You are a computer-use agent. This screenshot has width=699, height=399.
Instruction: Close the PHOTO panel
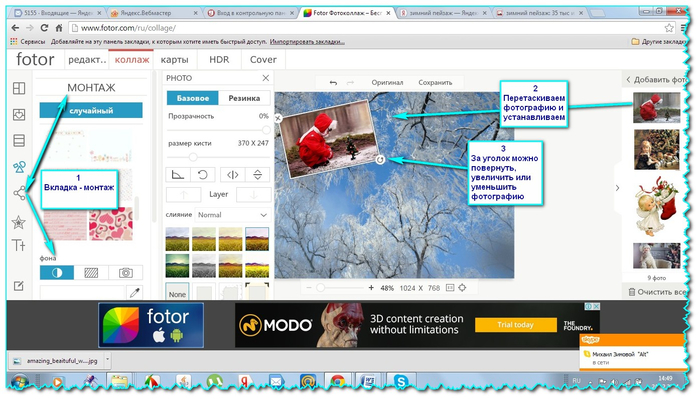tap(266, 78)
